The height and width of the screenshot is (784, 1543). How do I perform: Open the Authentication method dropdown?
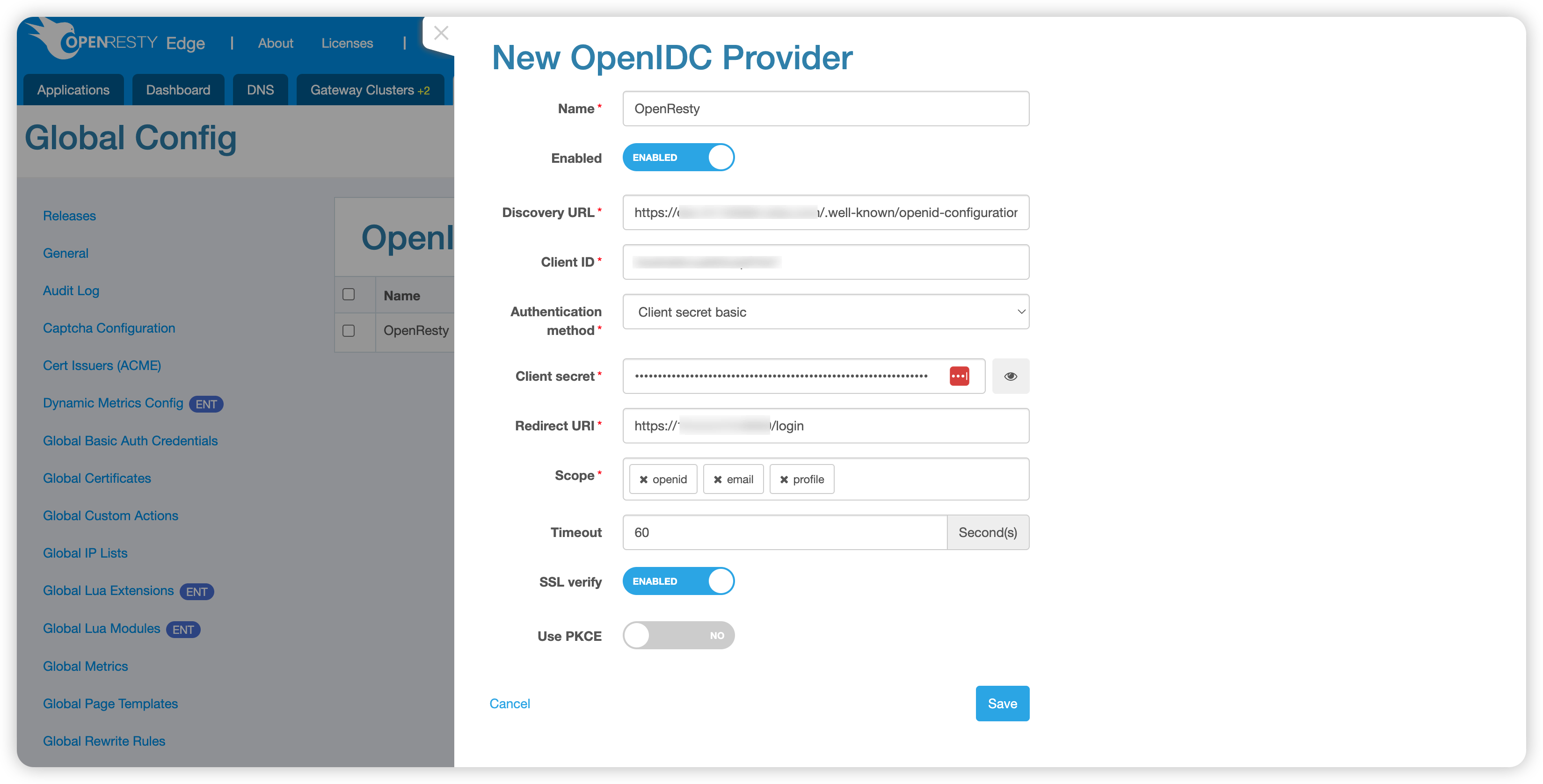coord(826,312)
